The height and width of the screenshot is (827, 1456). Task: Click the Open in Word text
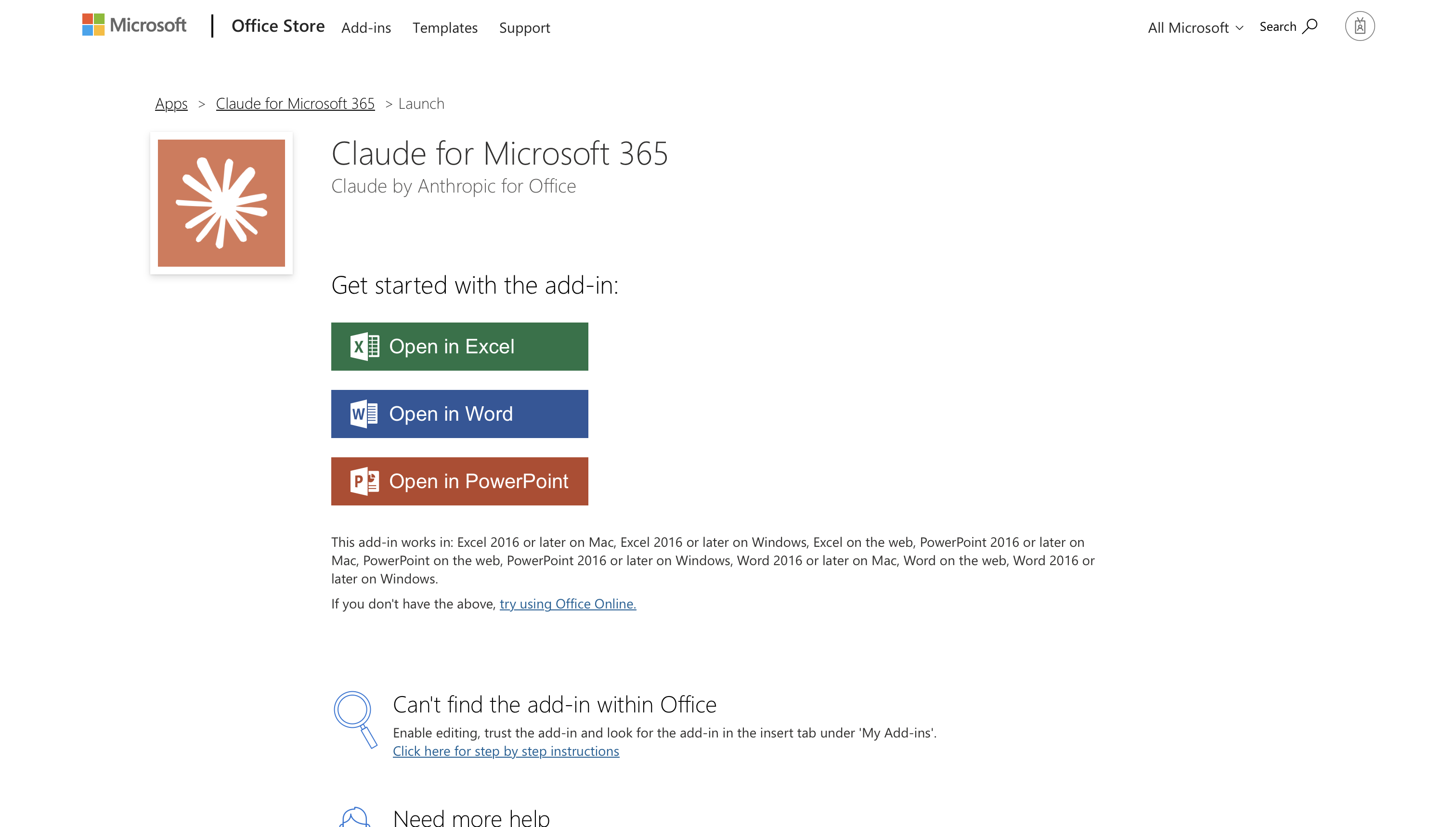(x=451, y=413)
